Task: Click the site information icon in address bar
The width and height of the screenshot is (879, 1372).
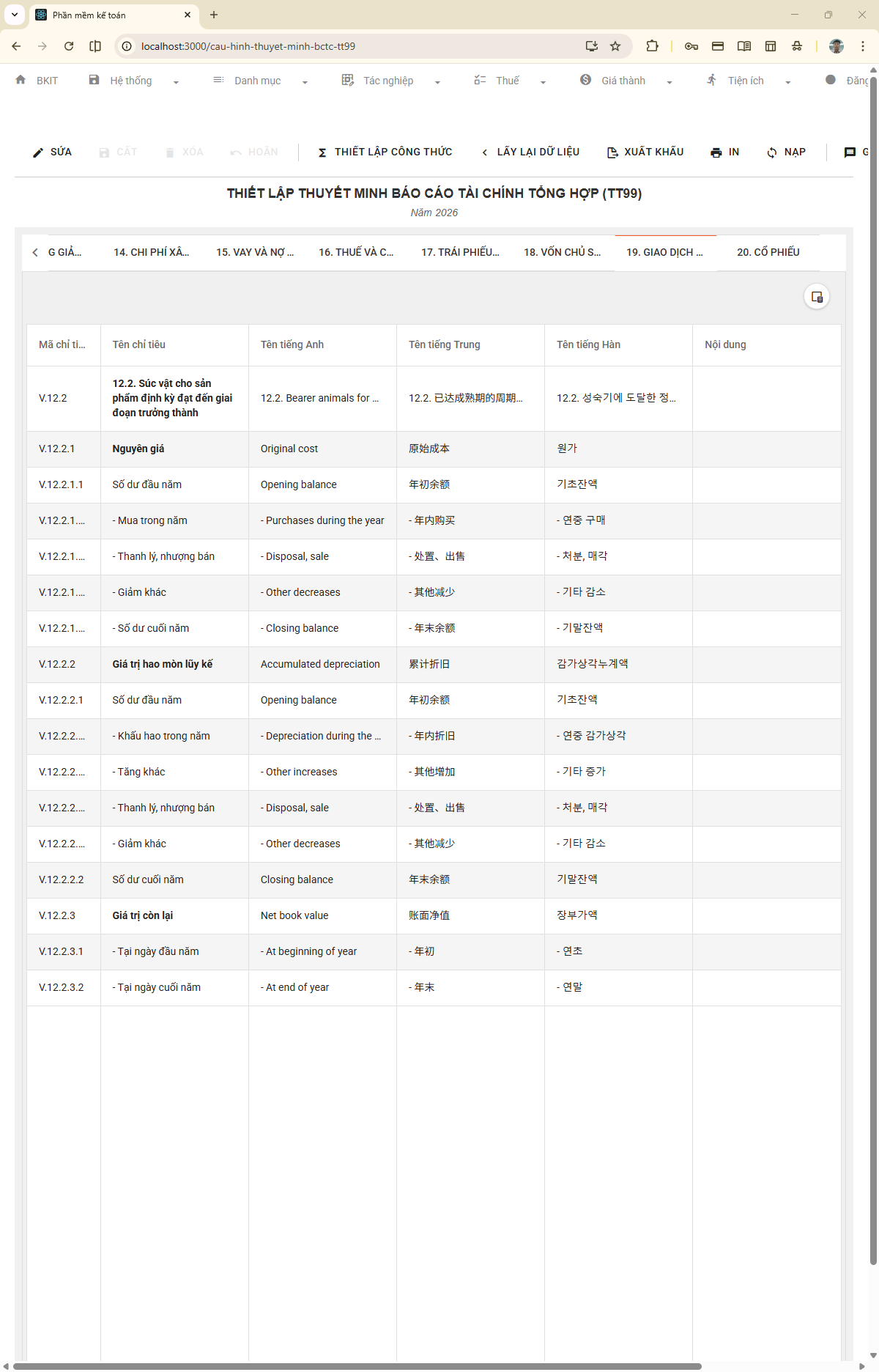Action: pos(127,46)
